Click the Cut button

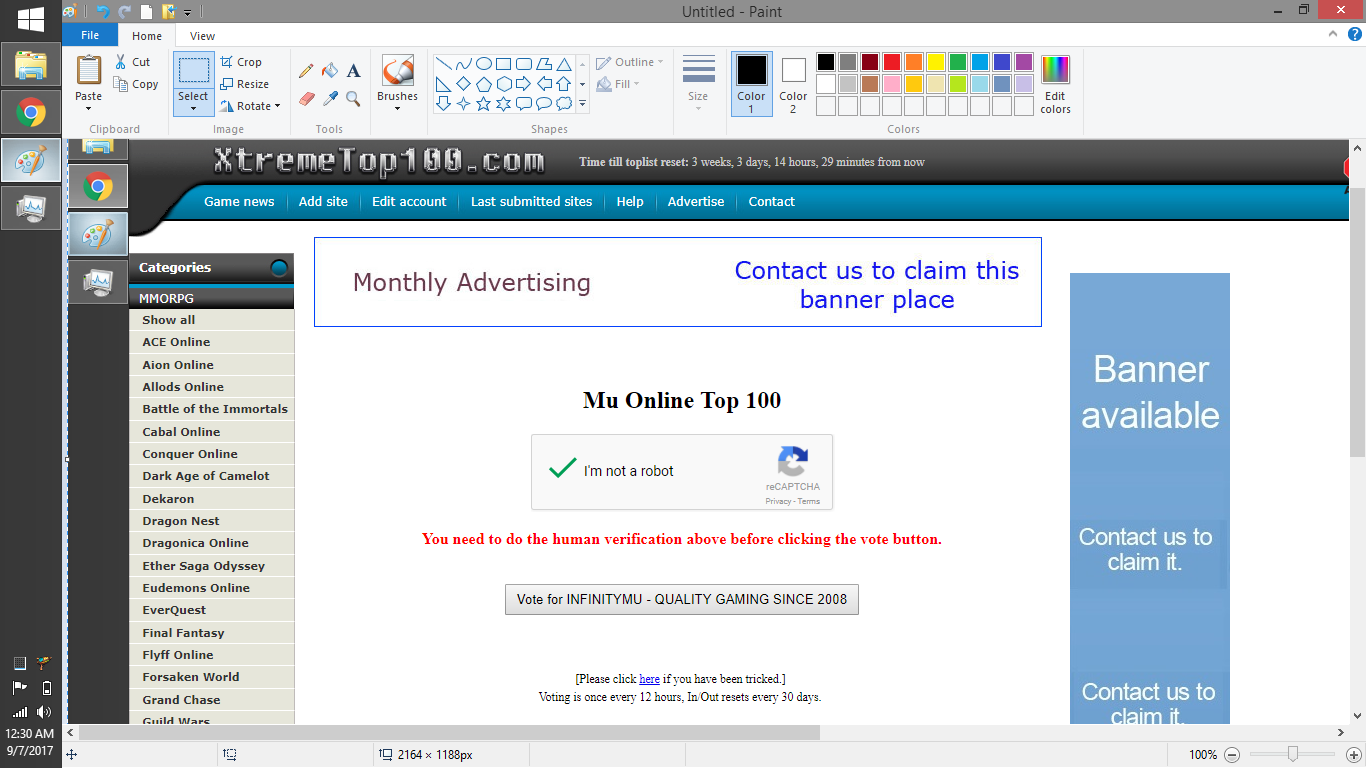(x=133, y=62)
